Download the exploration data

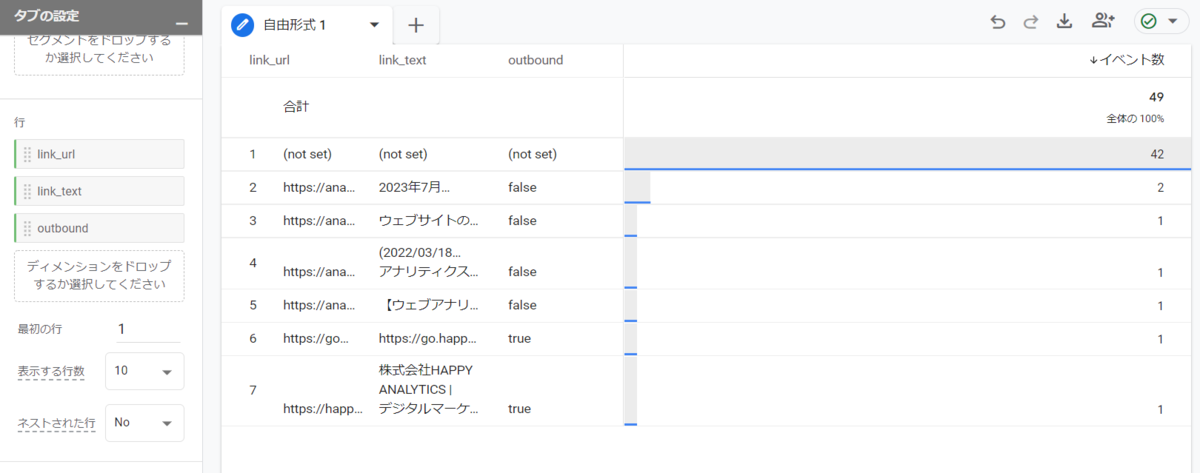(1064, 22)
